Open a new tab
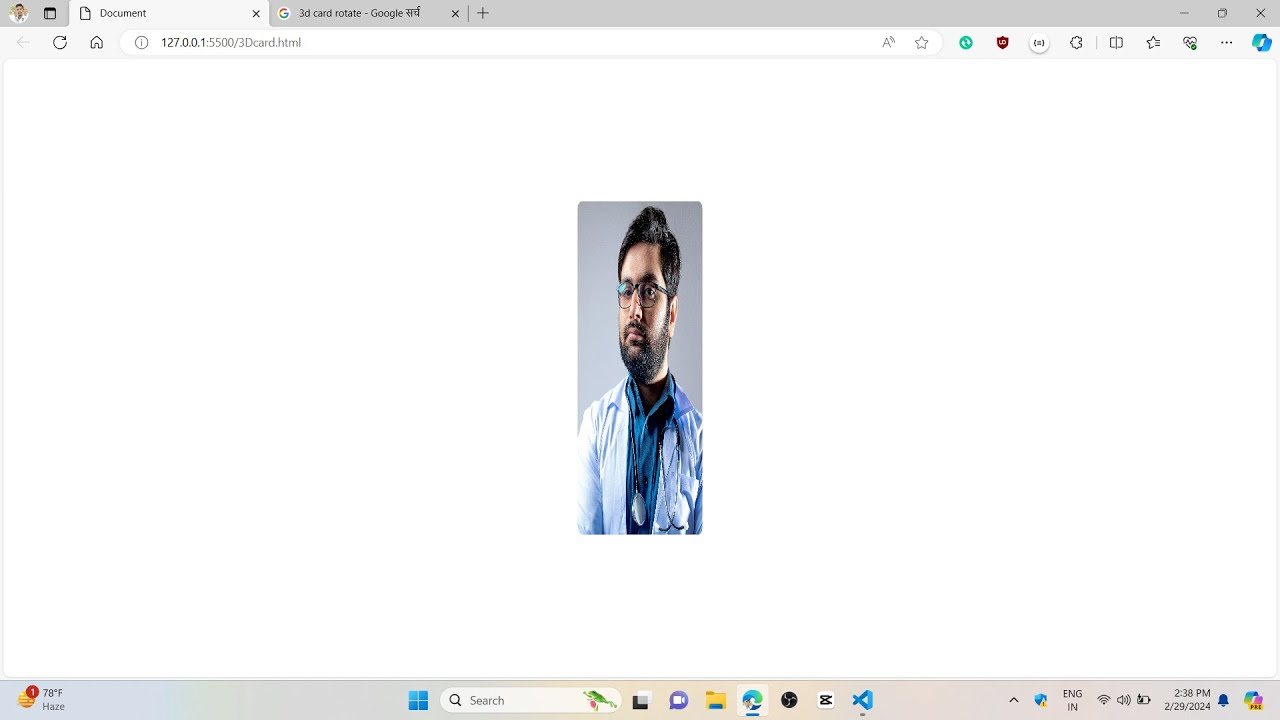Viewport: 1280px width, 720px height. pos(483,13)
